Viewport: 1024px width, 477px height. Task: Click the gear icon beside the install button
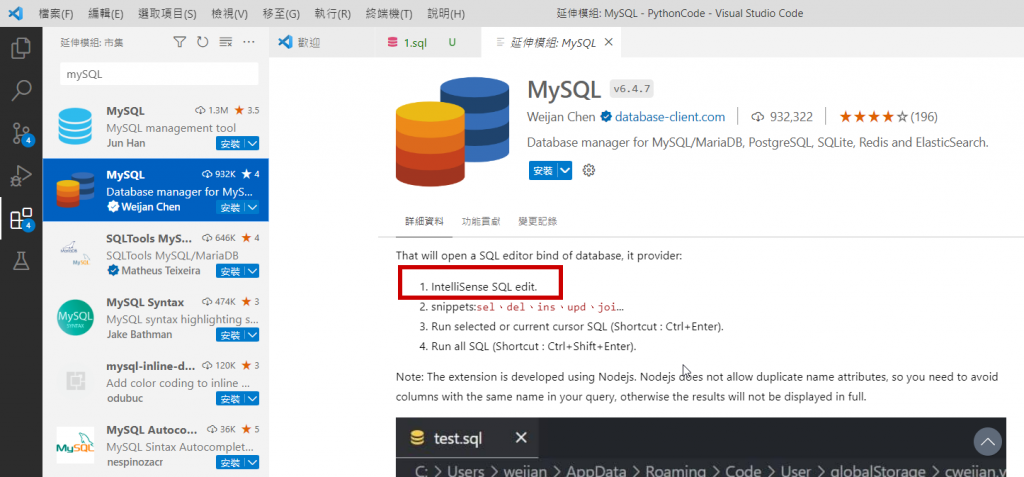pos(588,171)
